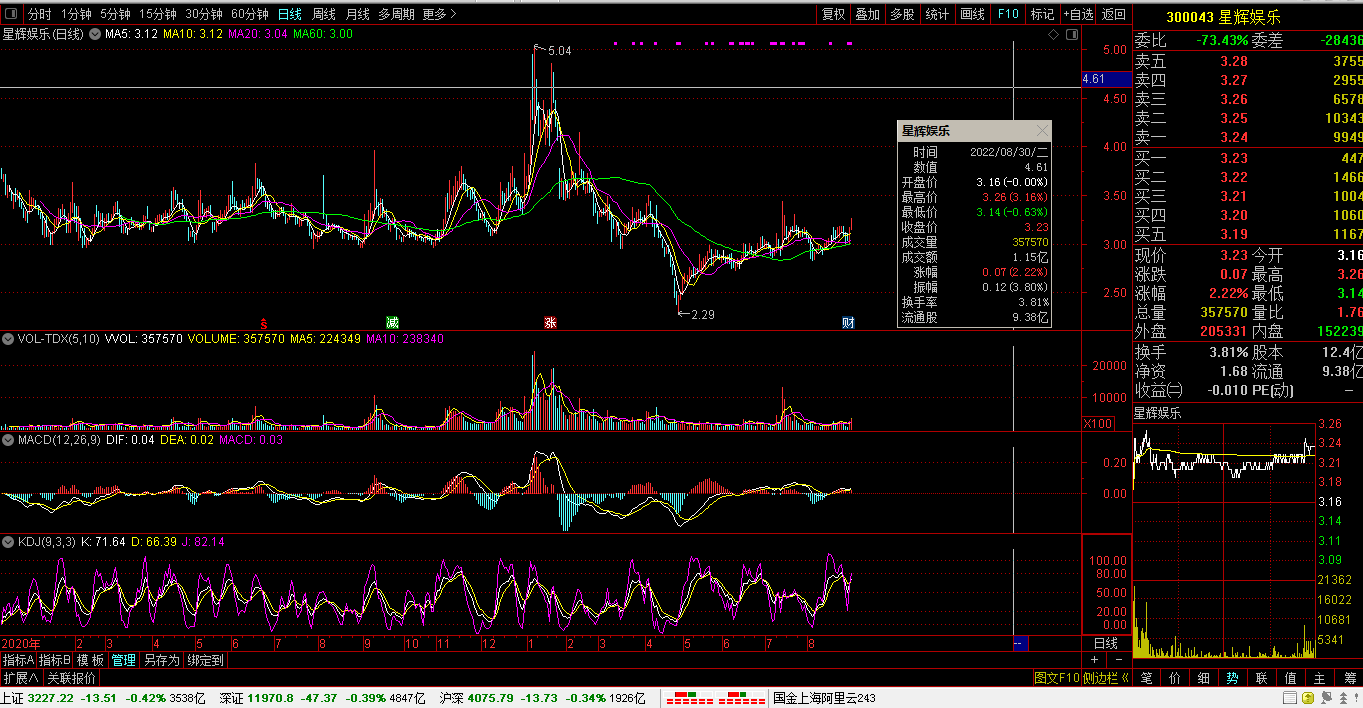The width and height of the screenshot is (1363, 708).
Task: Close the 星辉娱乐 data info popup
Action: pos(1042,131)
